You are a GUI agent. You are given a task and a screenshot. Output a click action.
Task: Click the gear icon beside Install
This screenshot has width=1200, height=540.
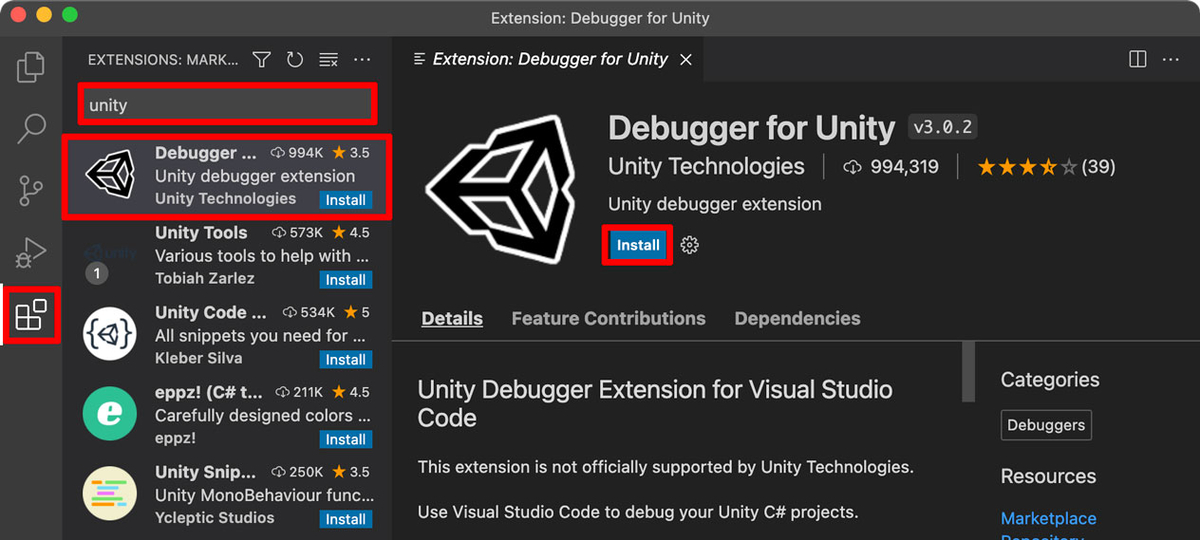[x=689, y=245]
